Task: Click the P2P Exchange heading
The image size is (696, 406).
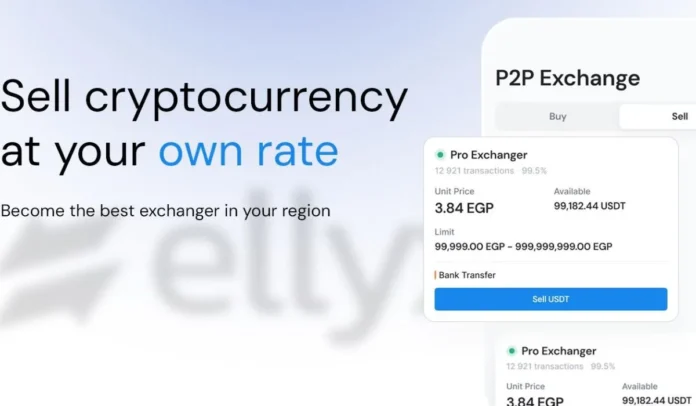Action: click(567, 78)
